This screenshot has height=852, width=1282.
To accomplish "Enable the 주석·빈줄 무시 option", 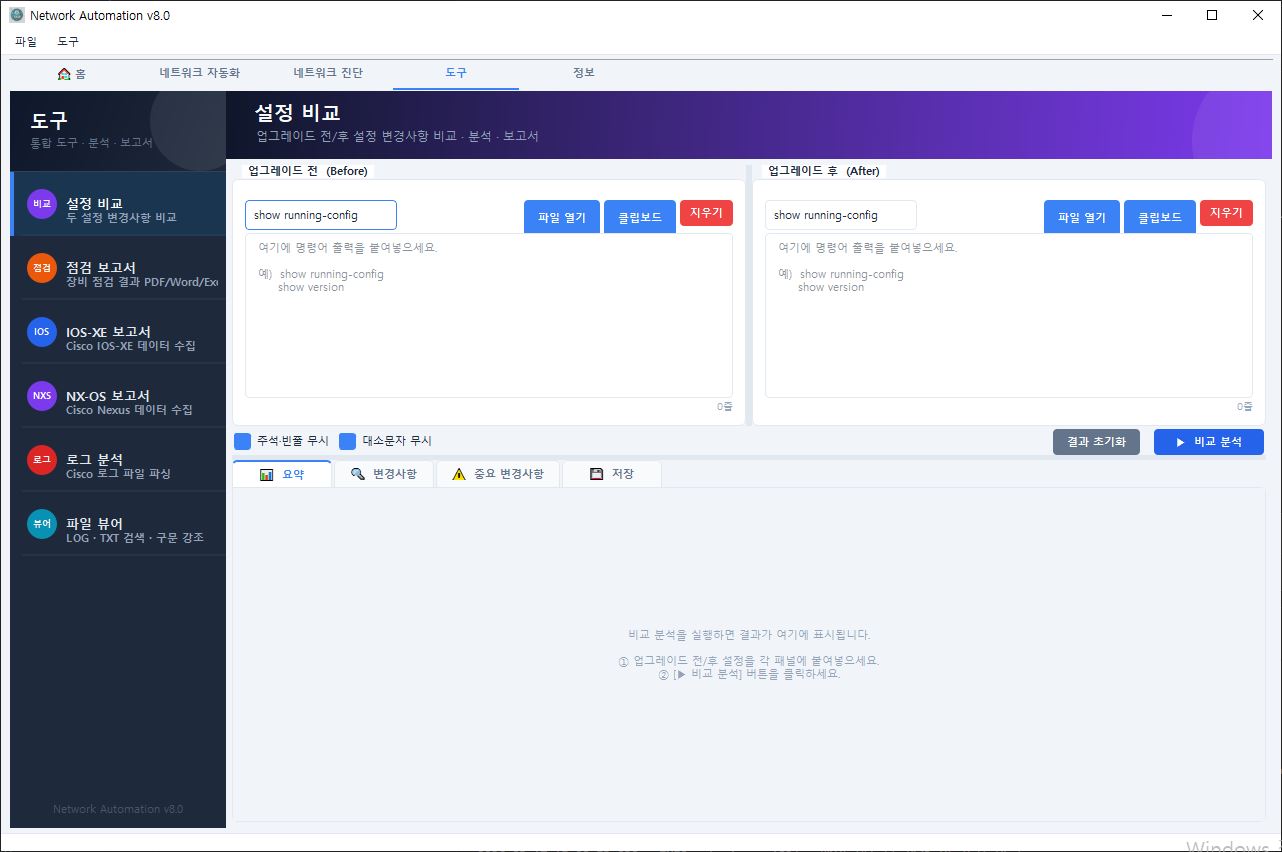I will (241, 441).
